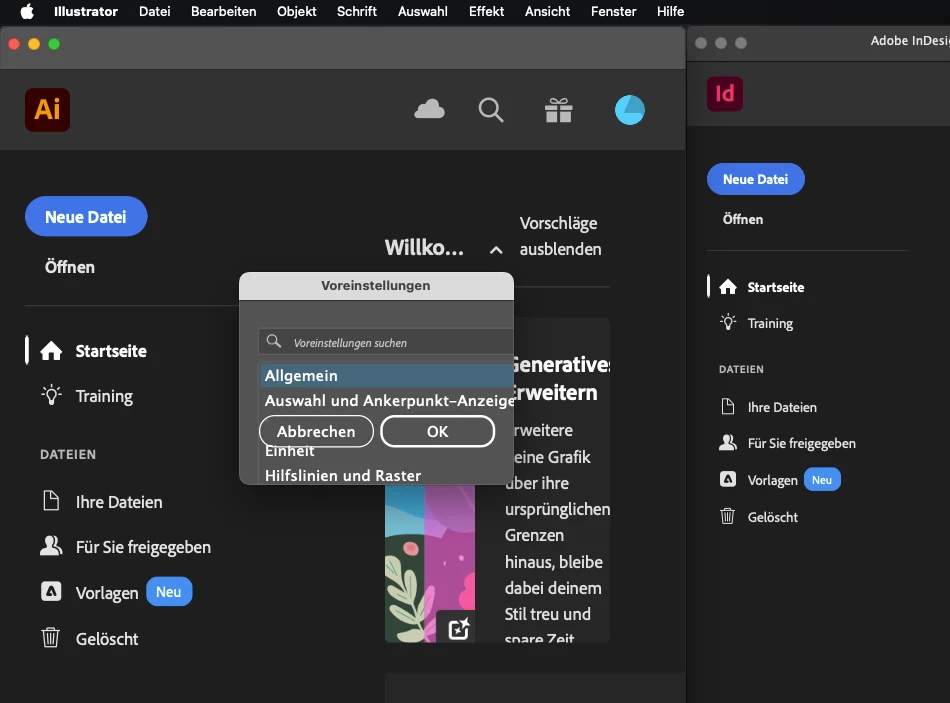The image size is (950, 703).
Task: Click the Vorlagen template icon in InDesign
Action: pyautogui.click(x=728, y=479)
